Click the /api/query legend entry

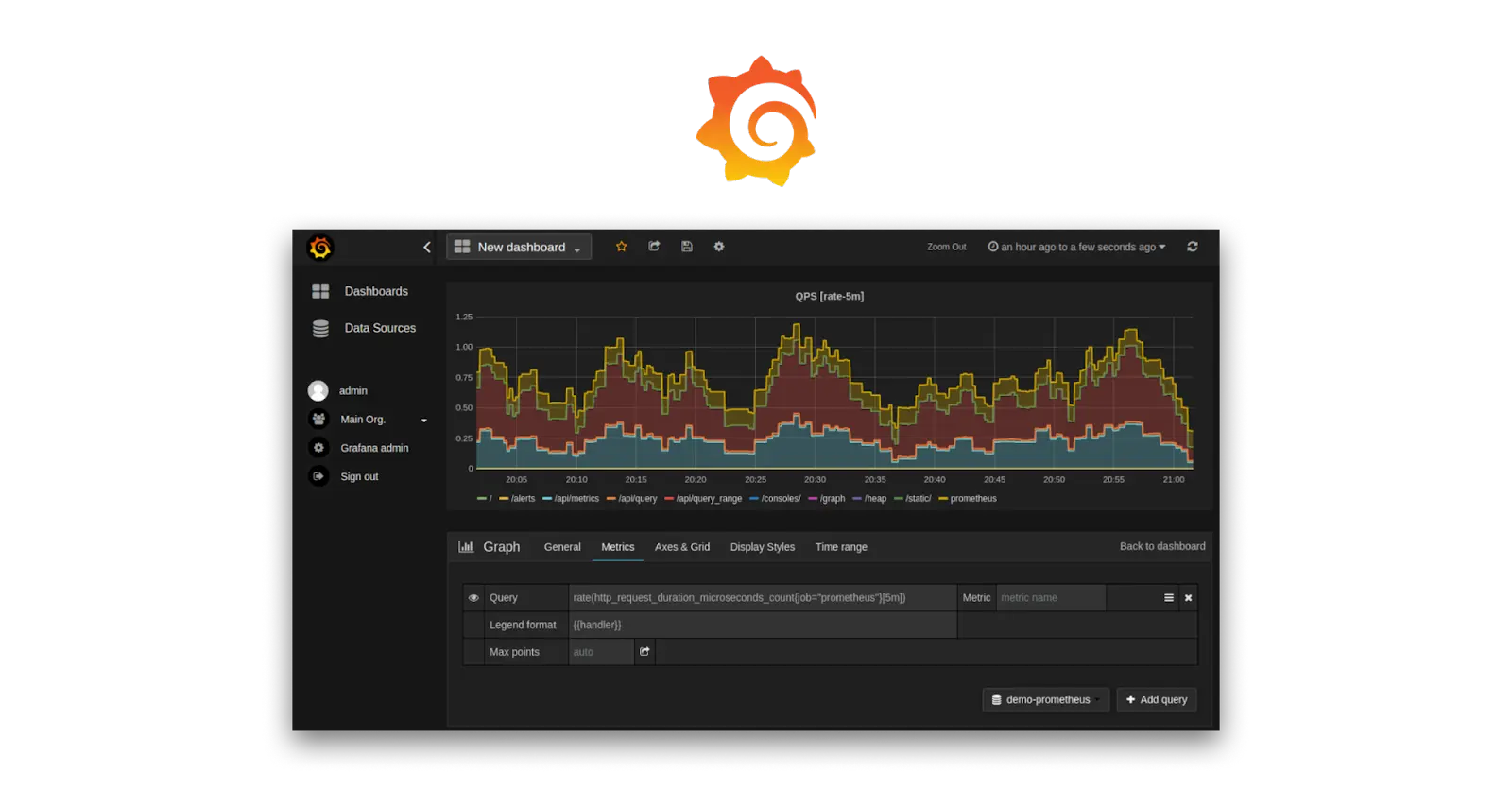[632, 499]
